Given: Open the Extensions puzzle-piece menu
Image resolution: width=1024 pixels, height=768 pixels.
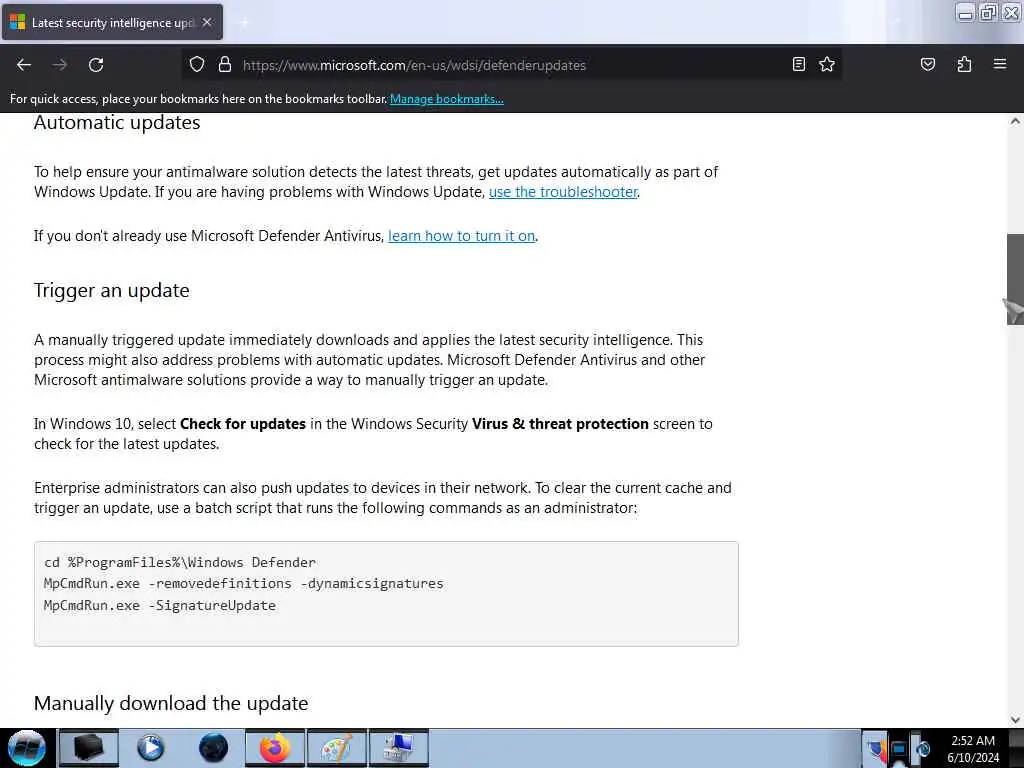Looking at the screenshot, I should click(964, 64).
